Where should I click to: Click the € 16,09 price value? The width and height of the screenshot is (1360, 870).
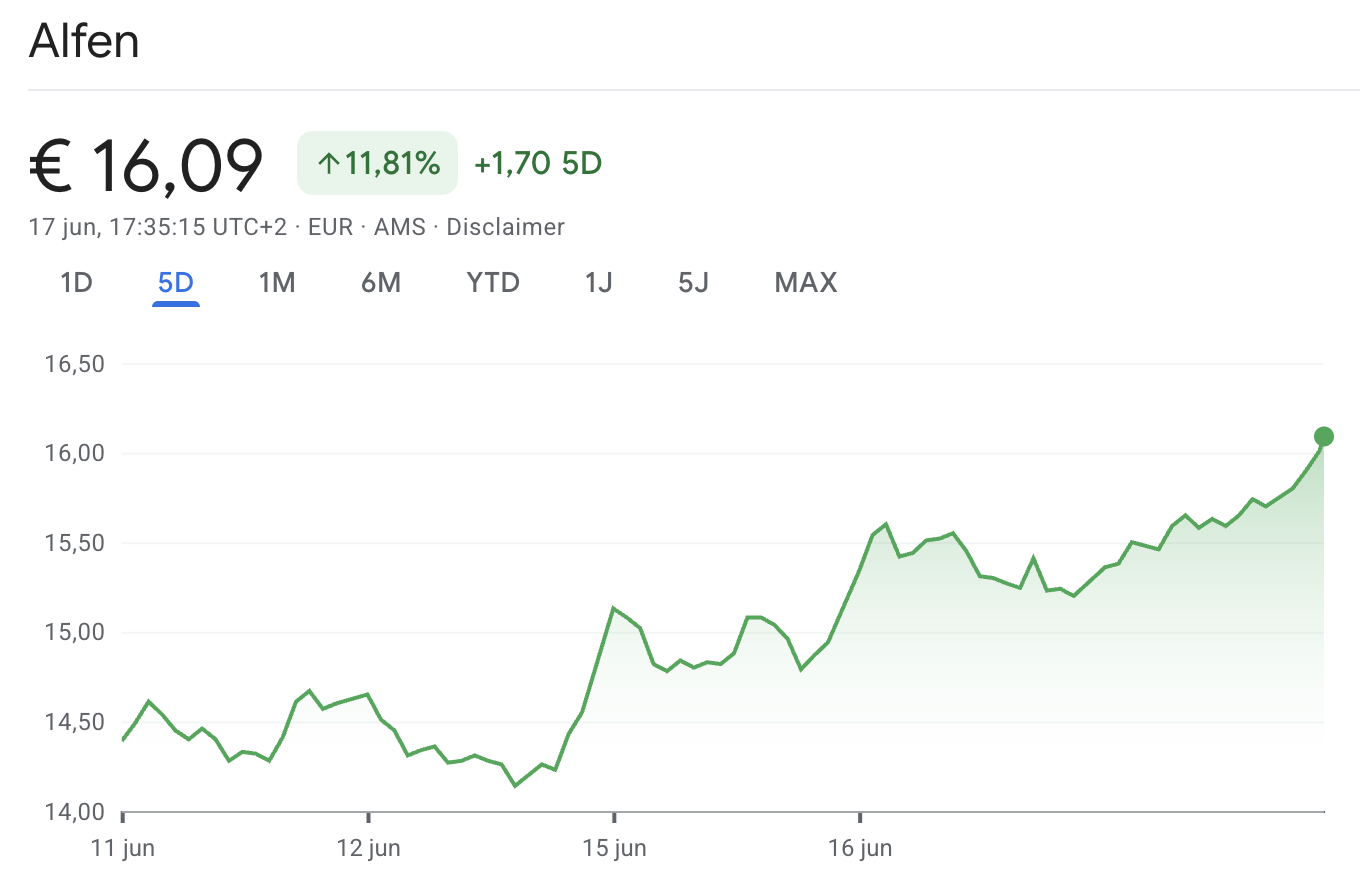pos(146,164)
